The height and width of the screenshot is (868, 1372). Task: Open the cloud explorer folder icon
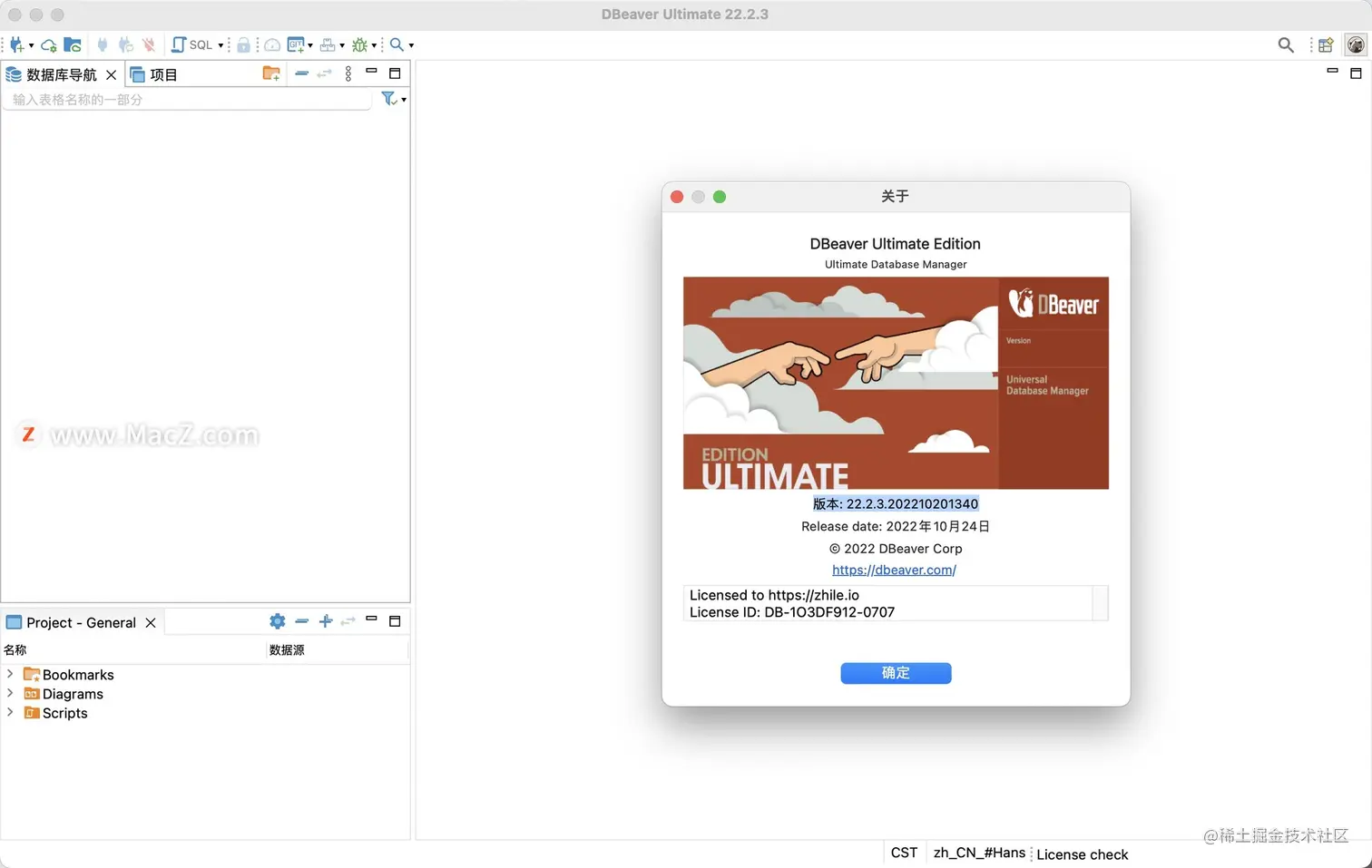click(x=73, y=44)
